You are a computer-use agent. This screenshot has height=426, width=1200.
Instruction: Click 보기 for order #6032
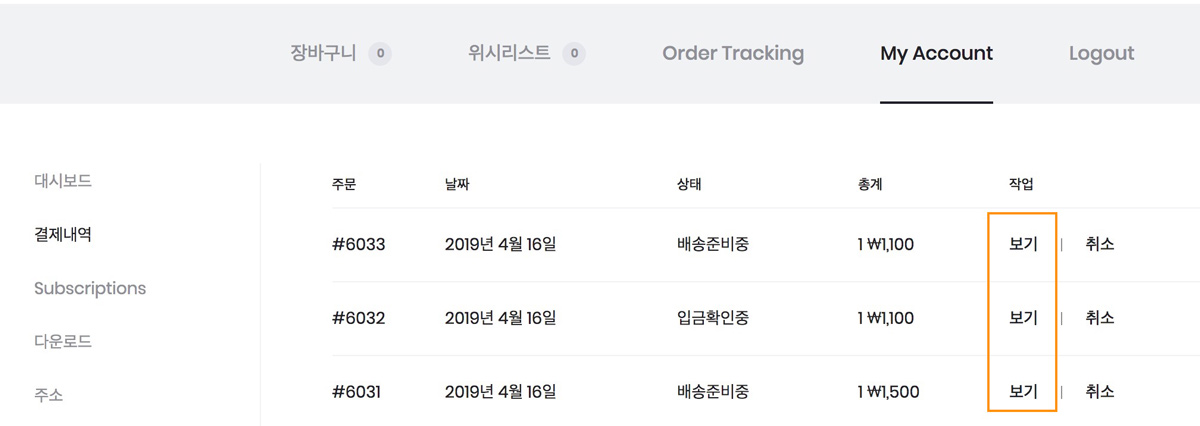click(x=1023, y=318)
